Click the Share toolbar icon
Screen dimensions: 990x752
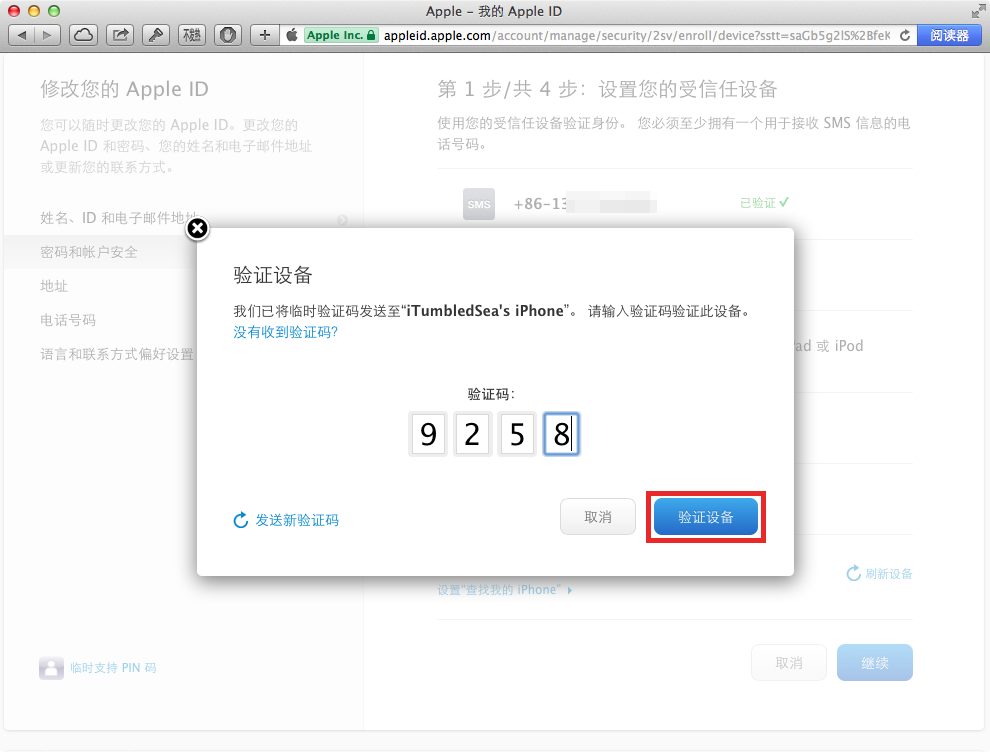point(120,35)
